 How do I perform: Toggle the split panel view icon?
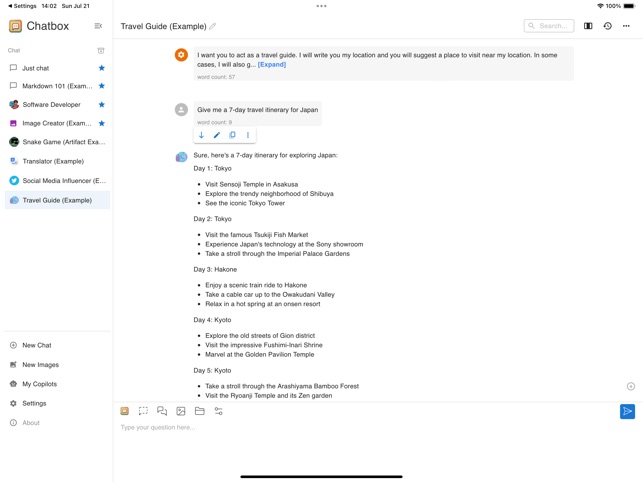point(588,26)
